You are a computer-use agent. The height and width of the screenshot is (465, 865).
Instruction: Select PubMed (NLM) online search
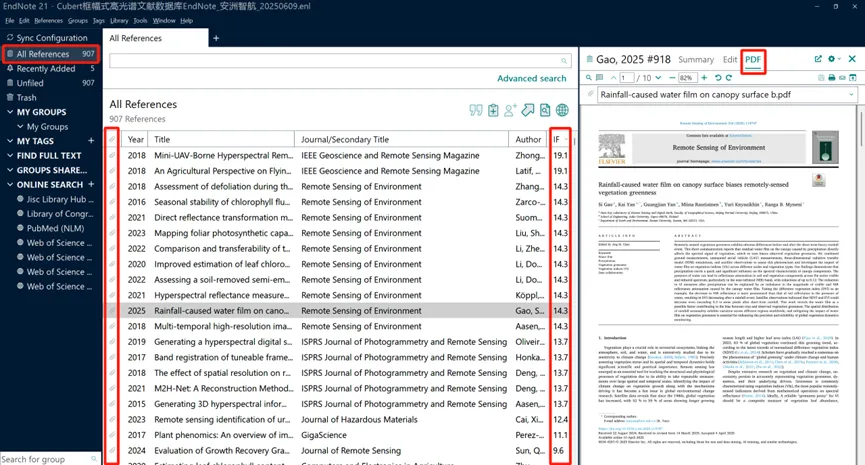[x=55, y=228]
